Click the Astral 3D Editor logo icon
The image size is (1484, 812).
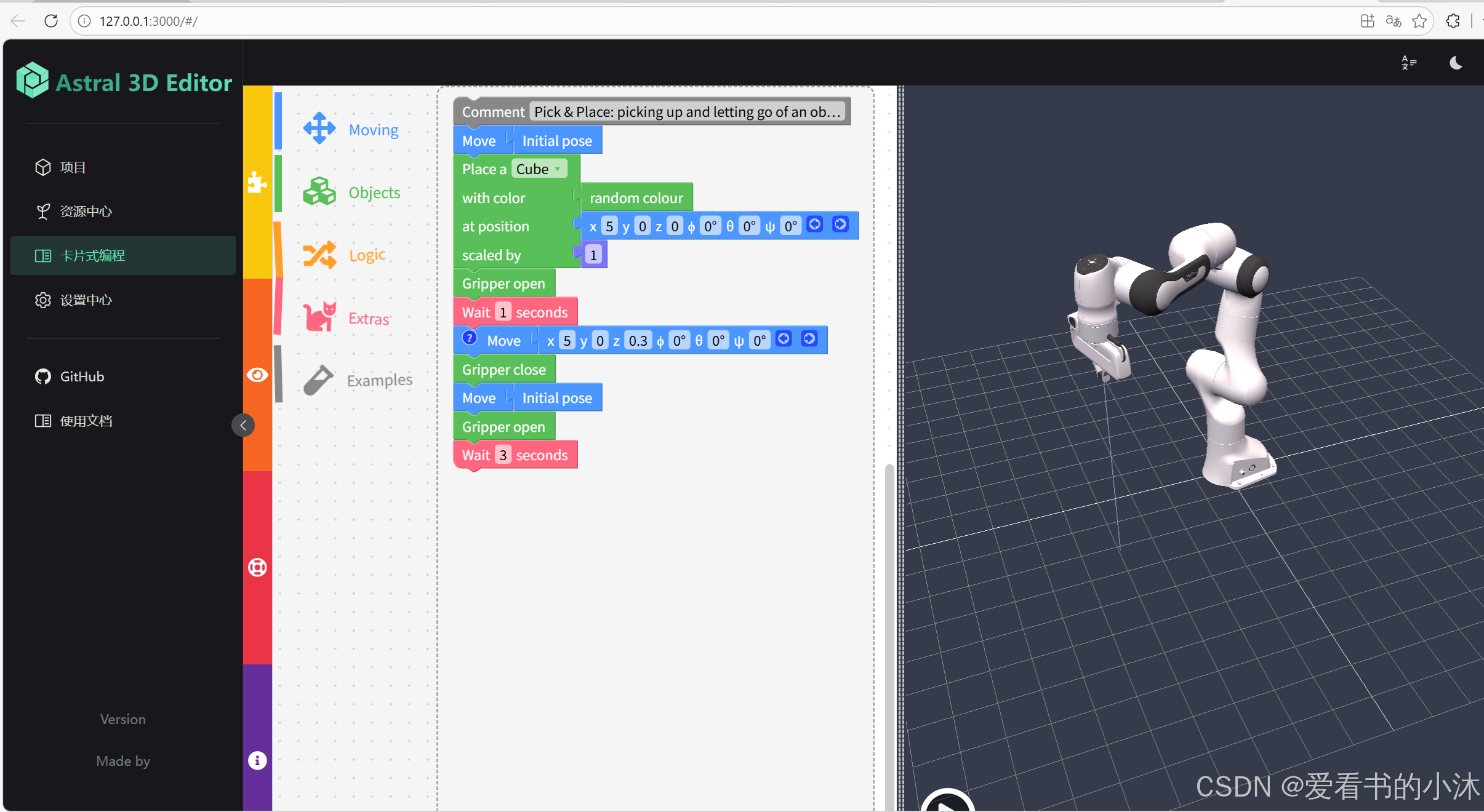point(32,80)
